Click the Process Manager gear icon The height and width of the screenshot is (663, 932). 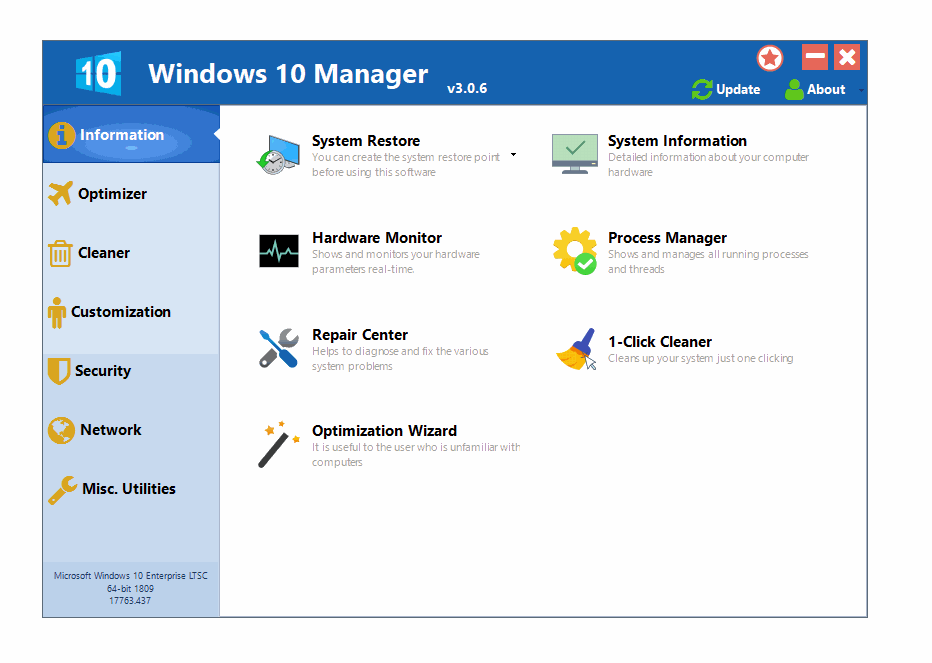pos(575,251)
